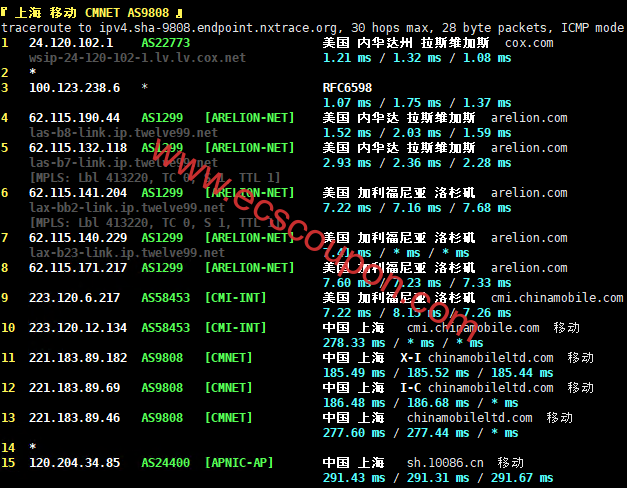Click IP 62.115.171.217 on hop 8
This screenshot has height=488, width=627.
[x=78, y=268]
